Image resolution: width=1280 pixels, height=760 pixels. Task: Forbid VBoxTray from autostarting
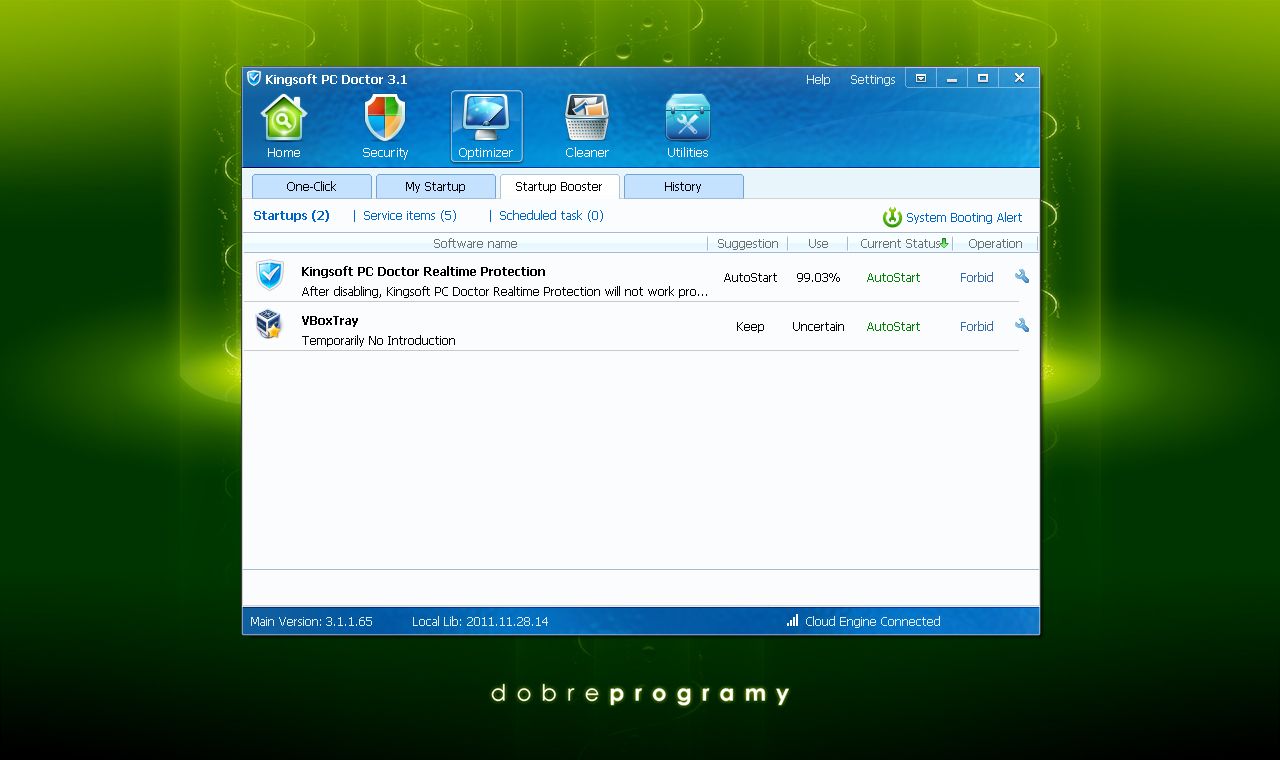(977, 326)
